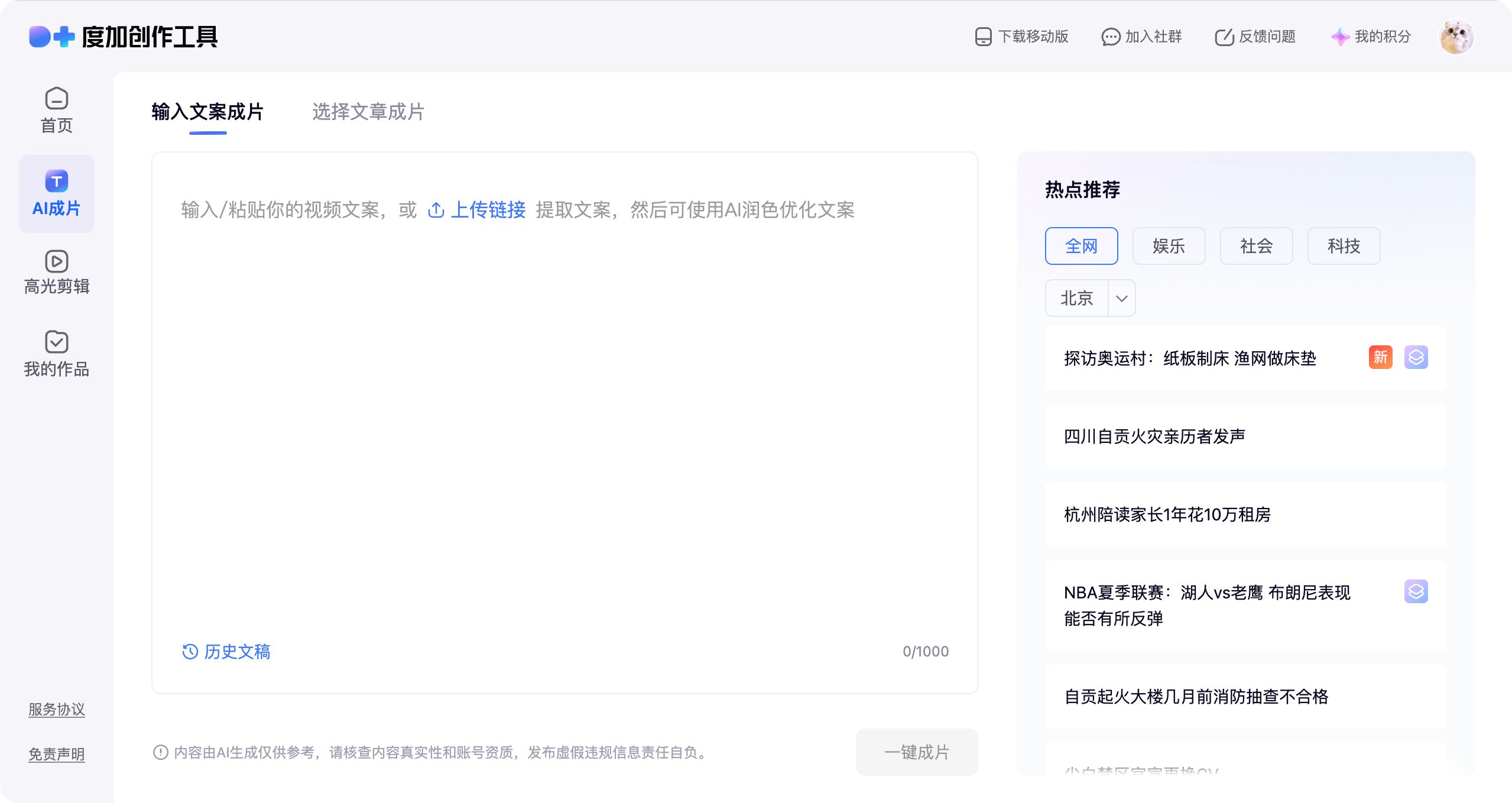This screenshot has width=1512, height=803.
Task: Switch to 输入文案成片 tab
Action: click(x=207, y=112)
